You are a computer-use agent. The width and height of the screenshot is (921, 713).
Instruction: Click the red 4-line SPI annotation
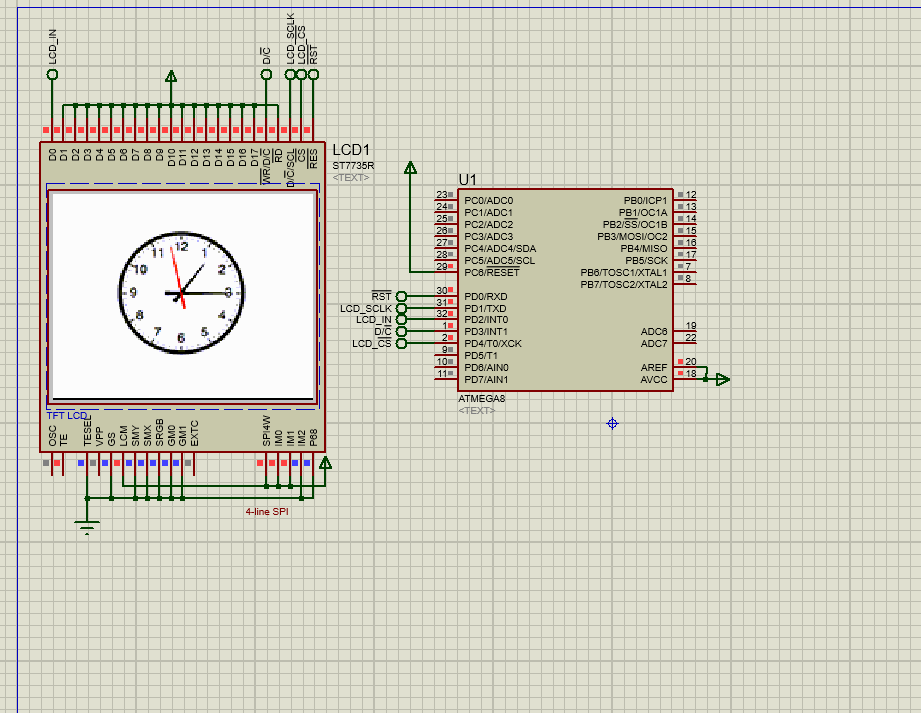tap(267, 511)
